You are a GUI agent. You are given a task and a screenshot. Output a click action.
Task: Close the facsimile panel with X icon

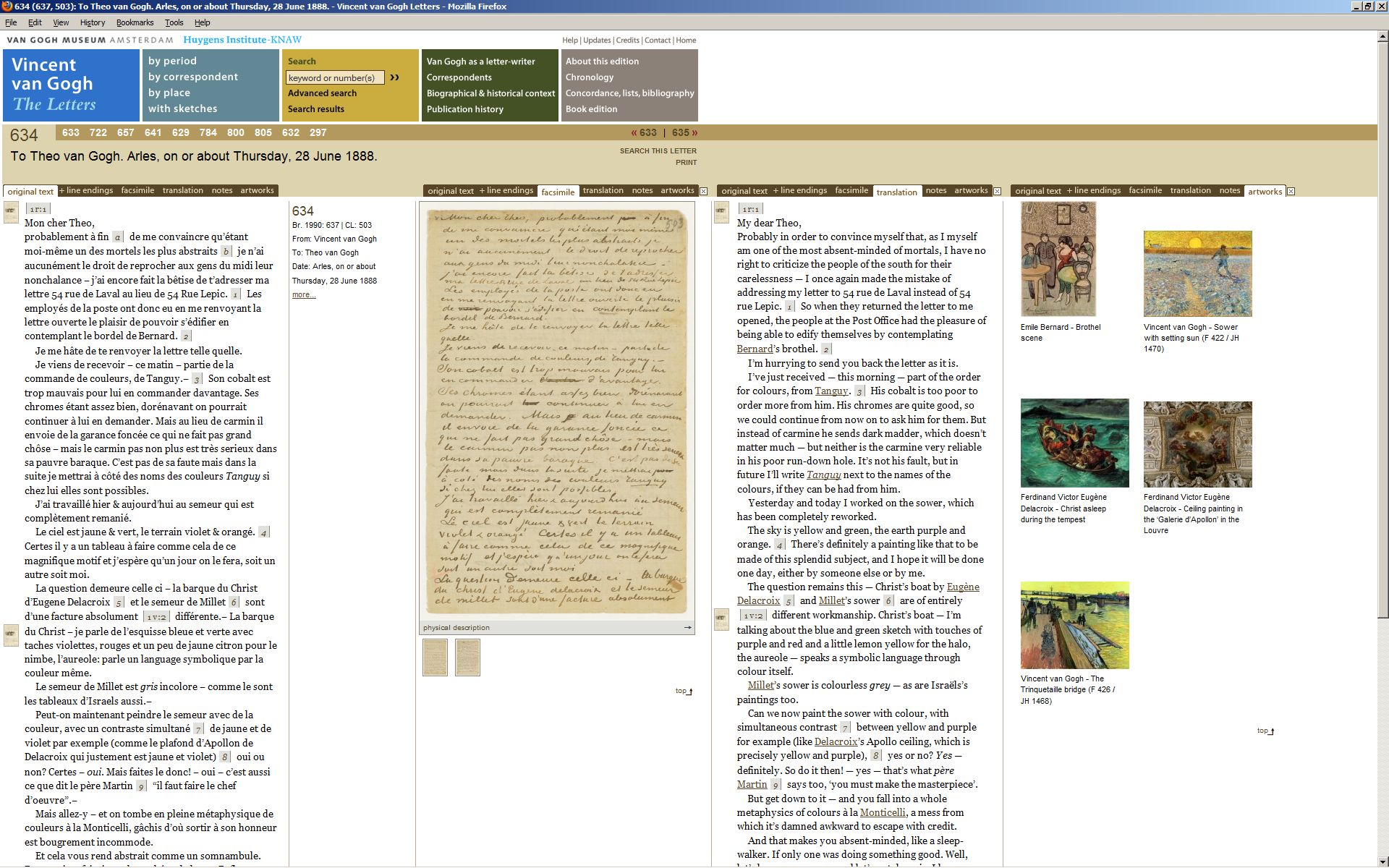click(703, 191)
